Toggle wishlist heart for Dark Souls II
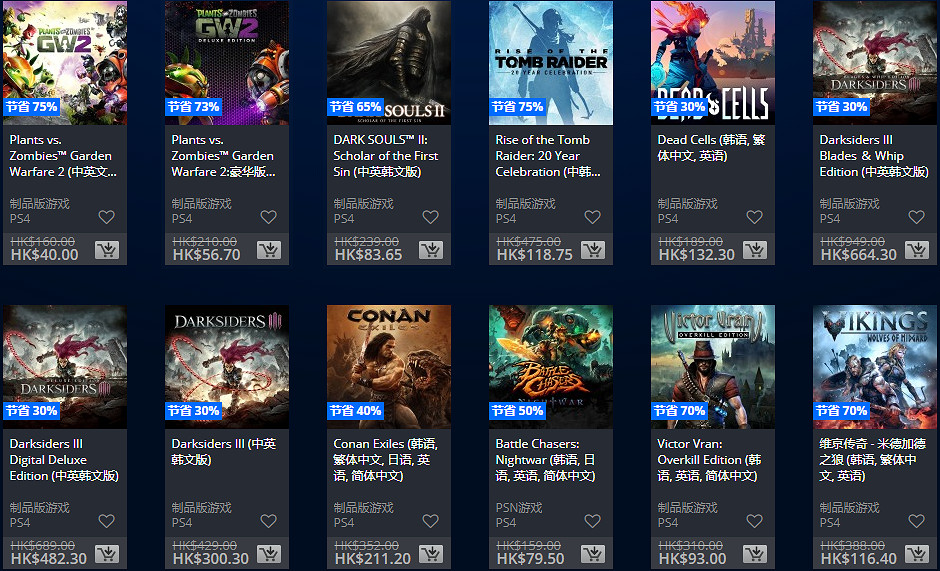The width and height of the screenshot is (940, 571). (x=430, y=217)
